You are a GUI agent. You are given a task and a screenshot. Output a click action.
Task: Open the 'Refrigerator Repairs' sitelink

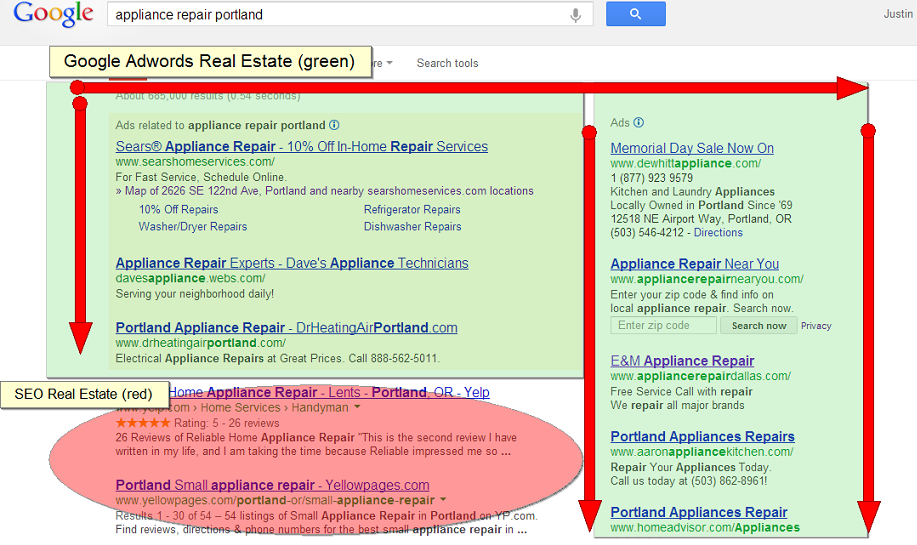click(x=412, y=209)
